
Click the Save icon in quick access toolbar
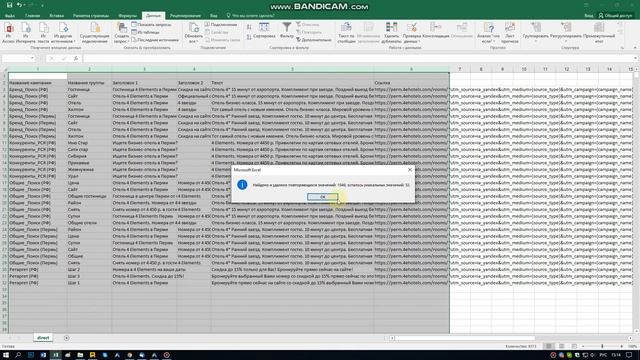(x=9, y=5)
